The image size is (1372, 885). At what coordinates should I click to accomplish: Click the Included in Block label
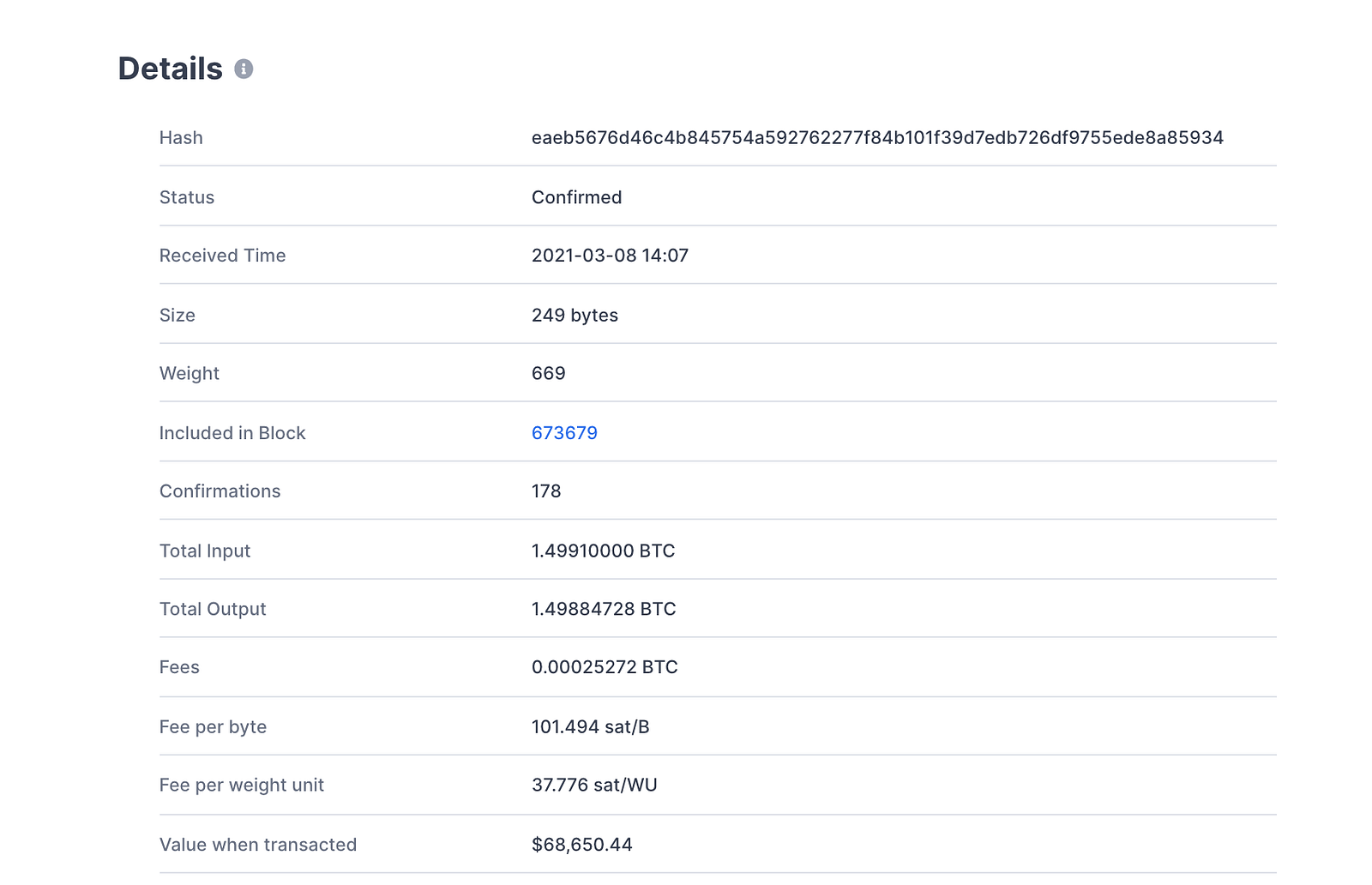coord(232,433)
